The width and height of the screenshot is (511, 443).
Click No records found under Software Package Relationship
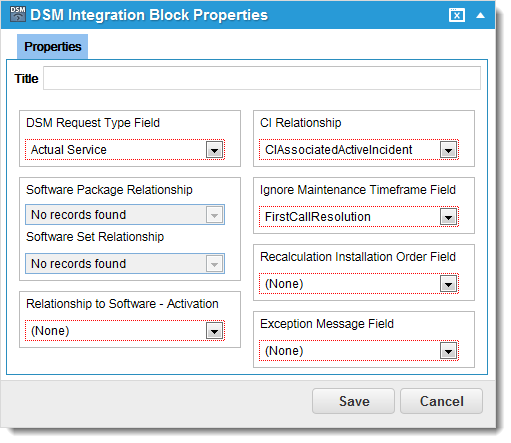coord(79,215)
